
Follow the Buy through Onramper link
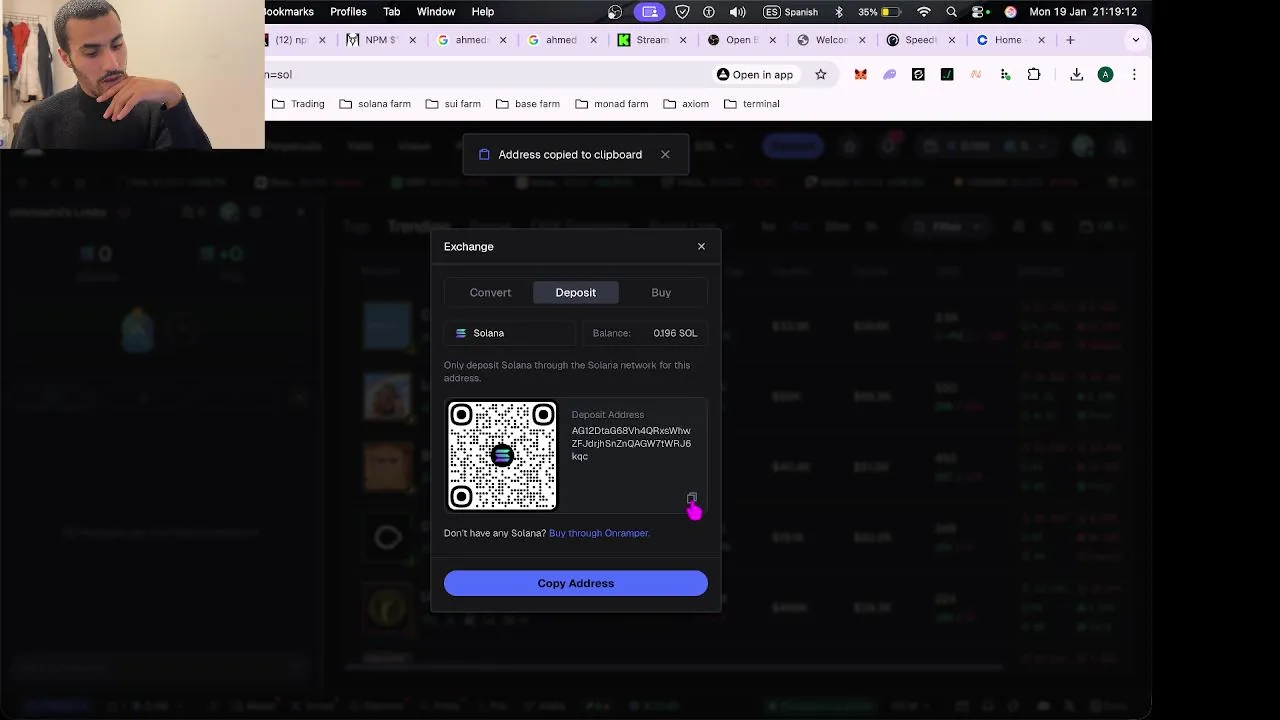(599, 533)
